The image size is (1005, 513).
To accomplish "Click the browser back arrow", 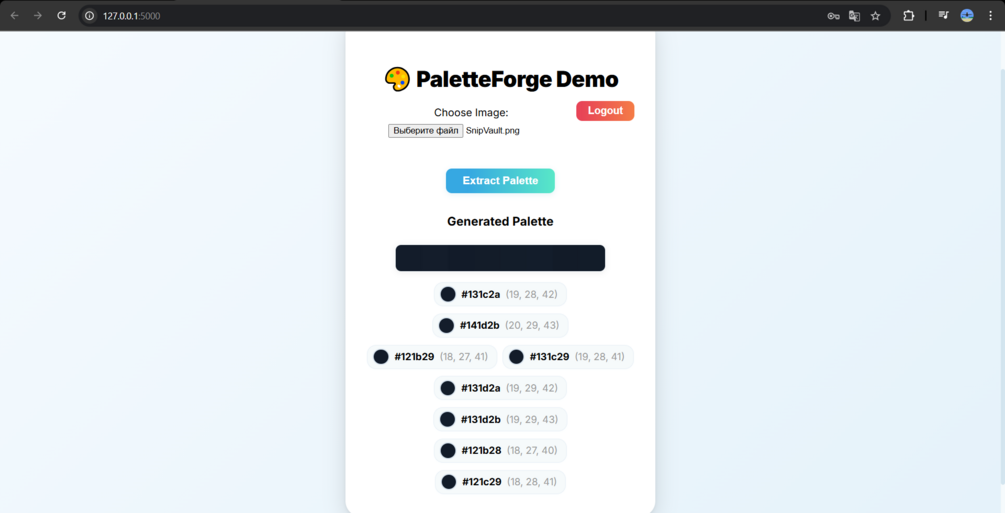I will point(14,16).
